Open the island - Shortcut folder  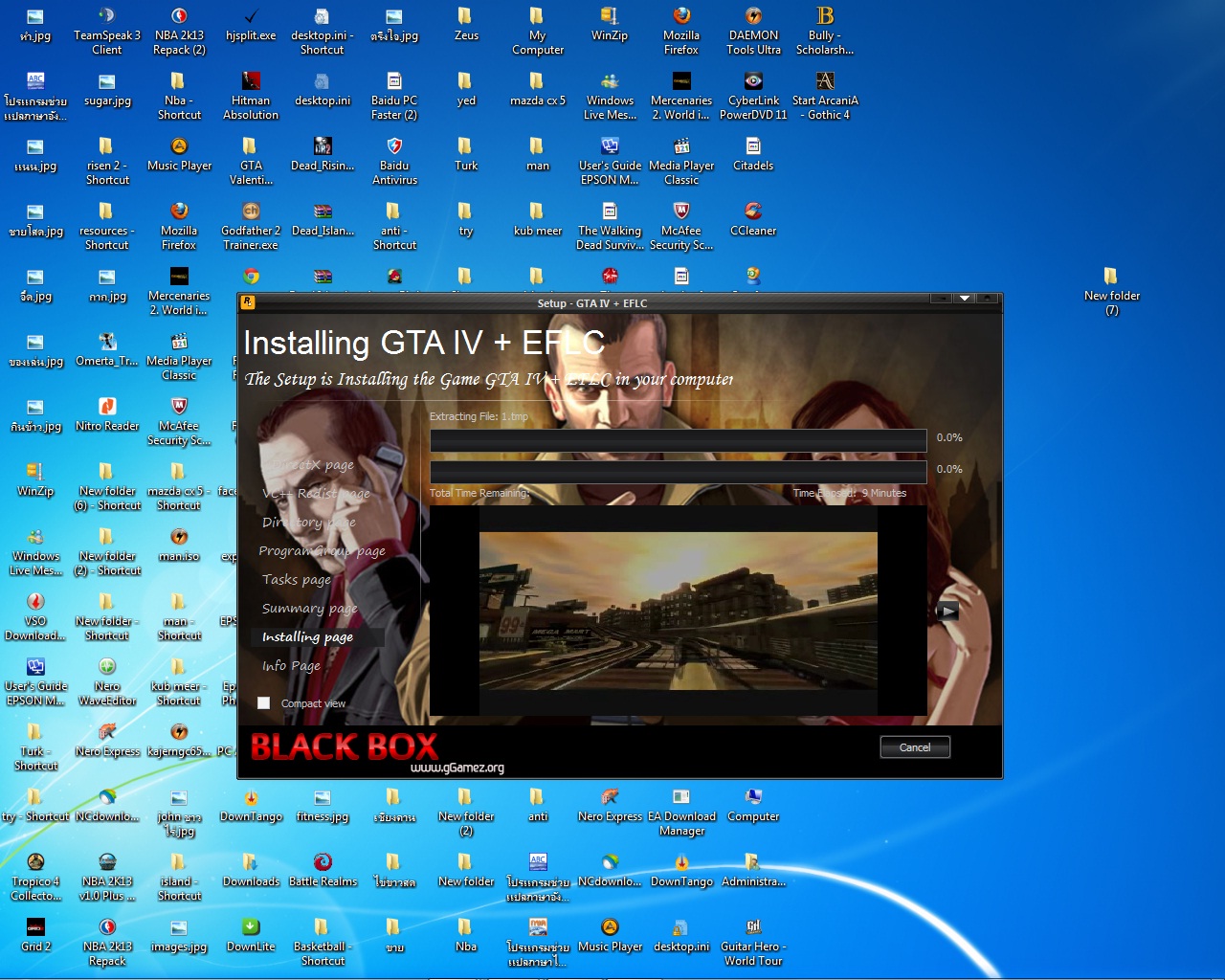(179, 877)
